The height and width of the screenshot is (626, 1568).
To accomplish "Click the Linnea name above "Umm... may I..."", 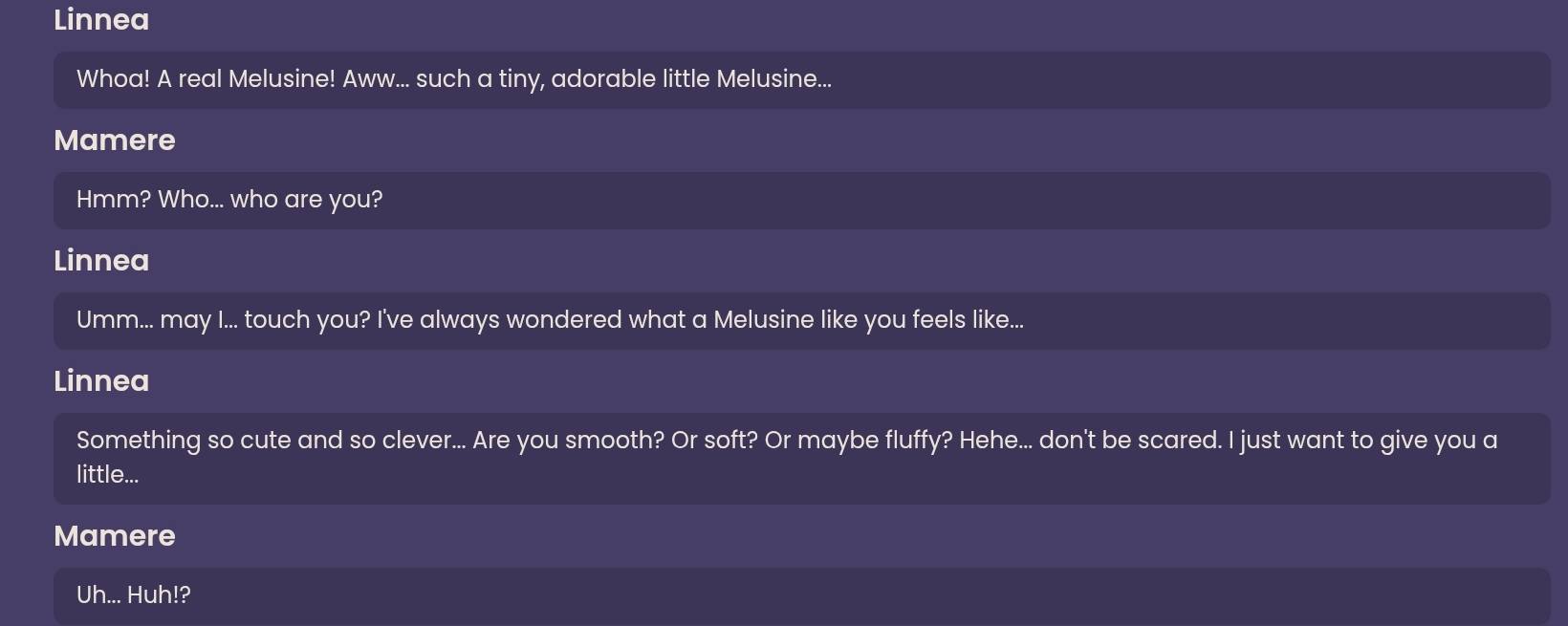I will coord(101,261).
